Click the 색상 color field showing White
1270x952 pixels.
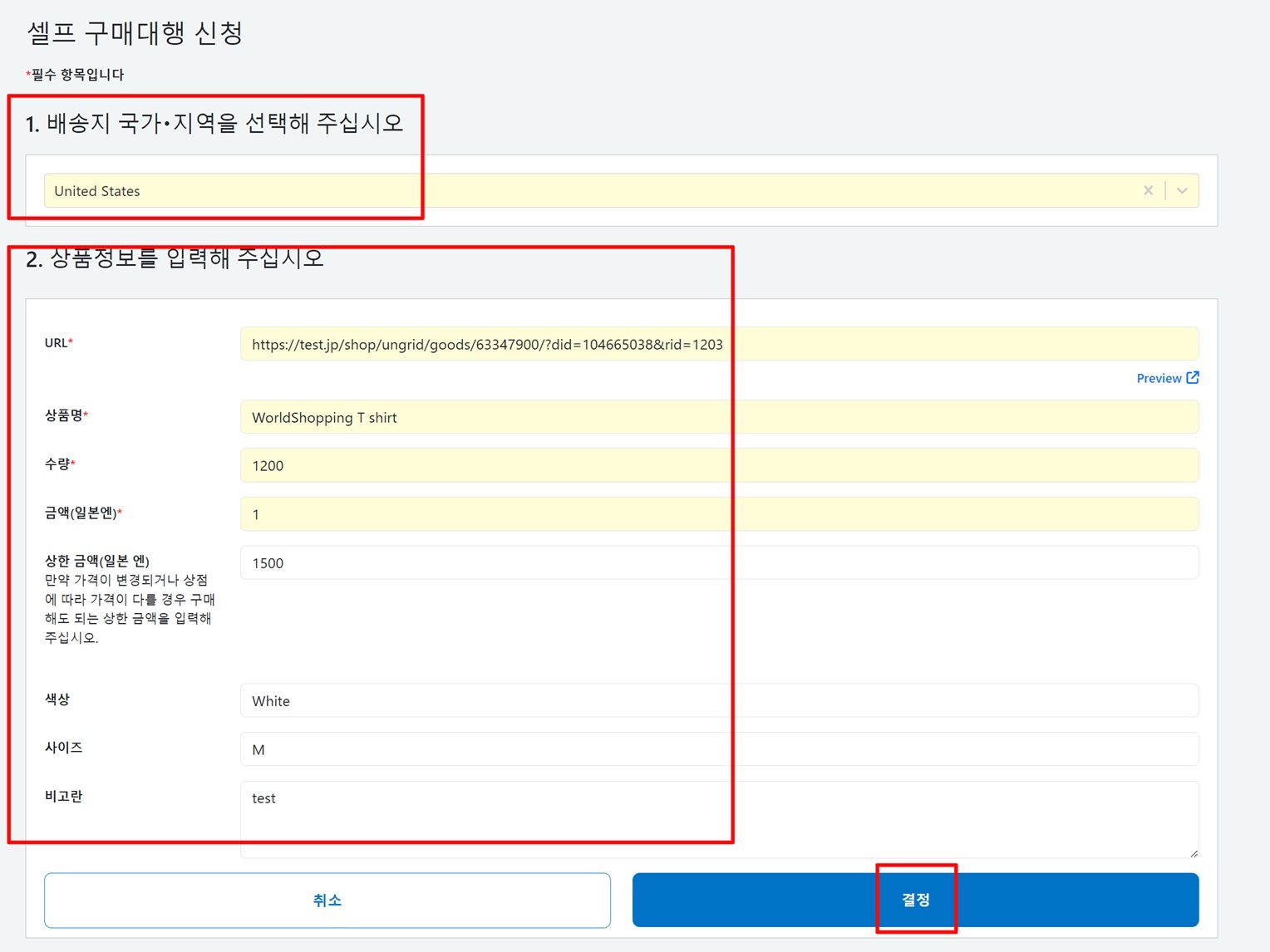pos(582,700)
